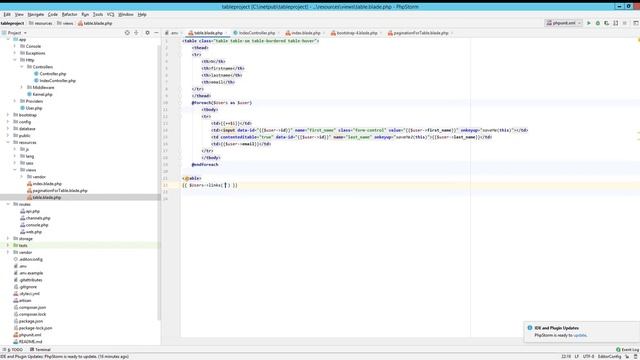640x360 pixels.
Task: Open Project panel settings gear
Action: coord(147,33)
